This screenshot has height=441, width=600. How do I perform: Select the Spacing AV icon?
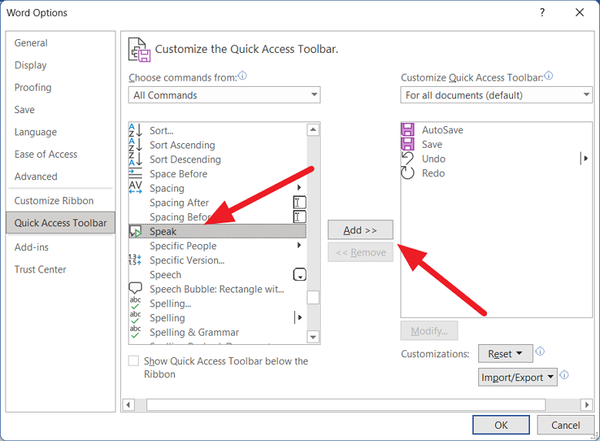pyautogui.click(x=135, y=188)
